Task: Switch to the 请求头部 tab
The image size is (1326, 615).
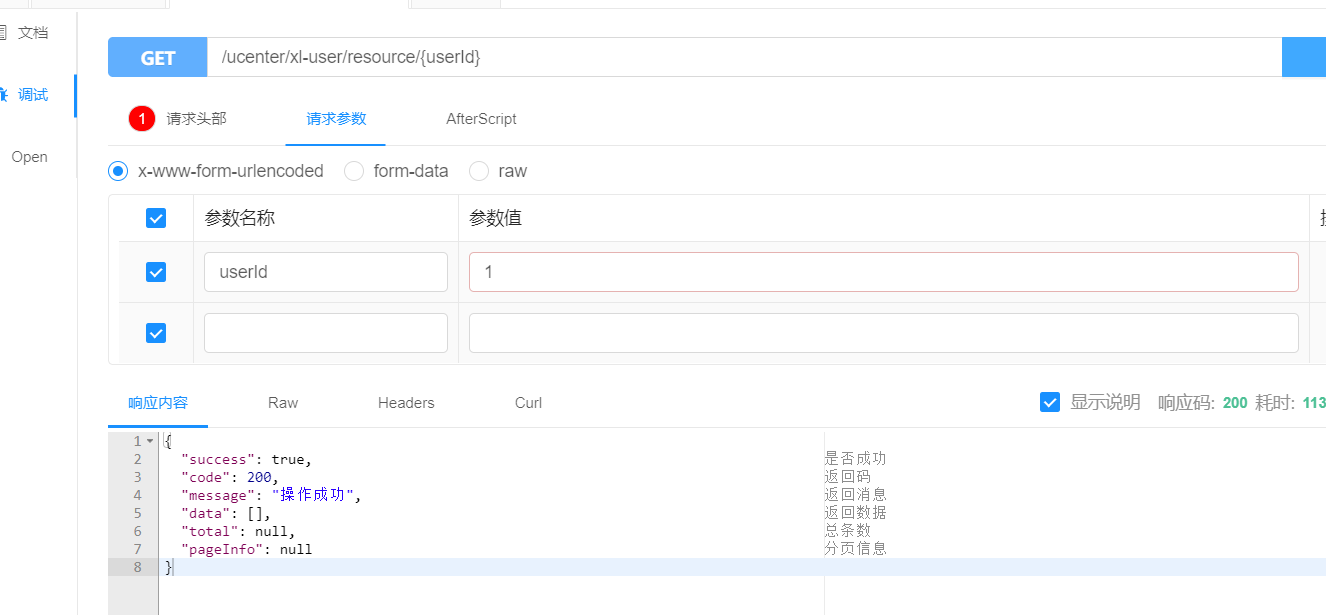Action: pos(196,119)
